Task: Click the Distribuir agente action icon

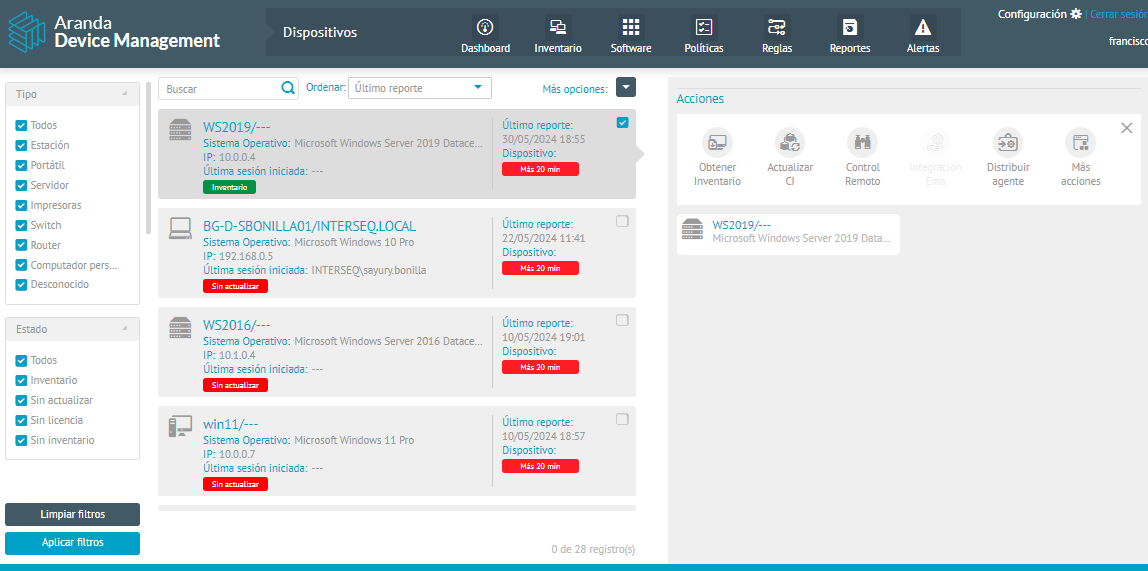Action: pos(1008,143)
